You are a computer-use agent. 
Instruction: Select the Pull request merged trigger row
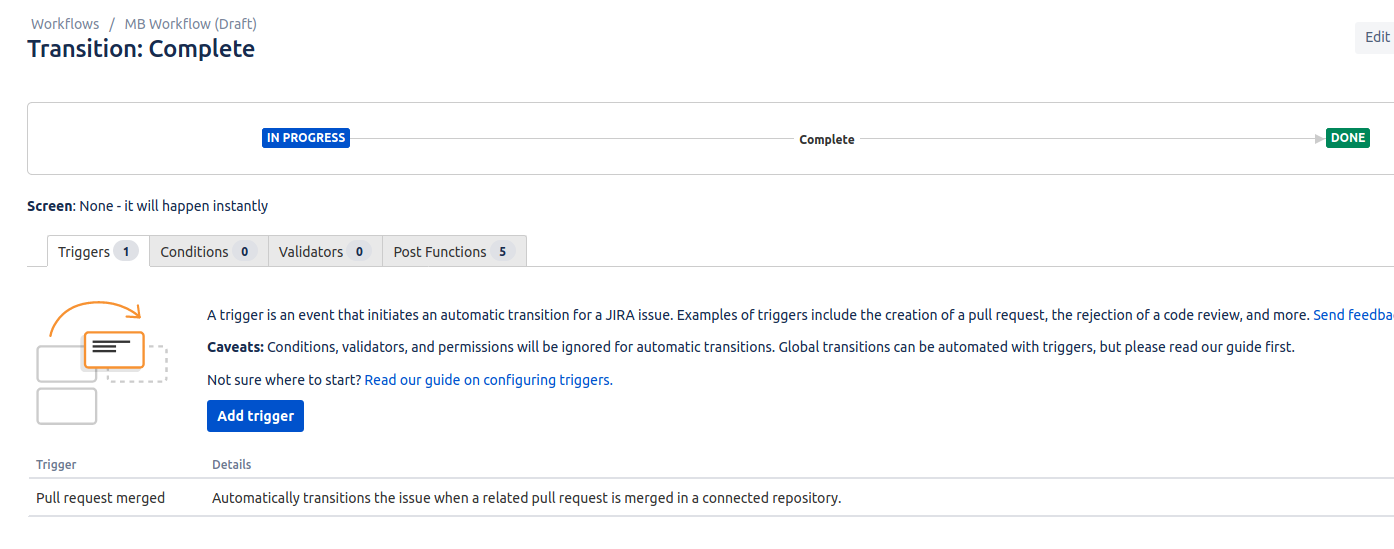tap(711, 497)
